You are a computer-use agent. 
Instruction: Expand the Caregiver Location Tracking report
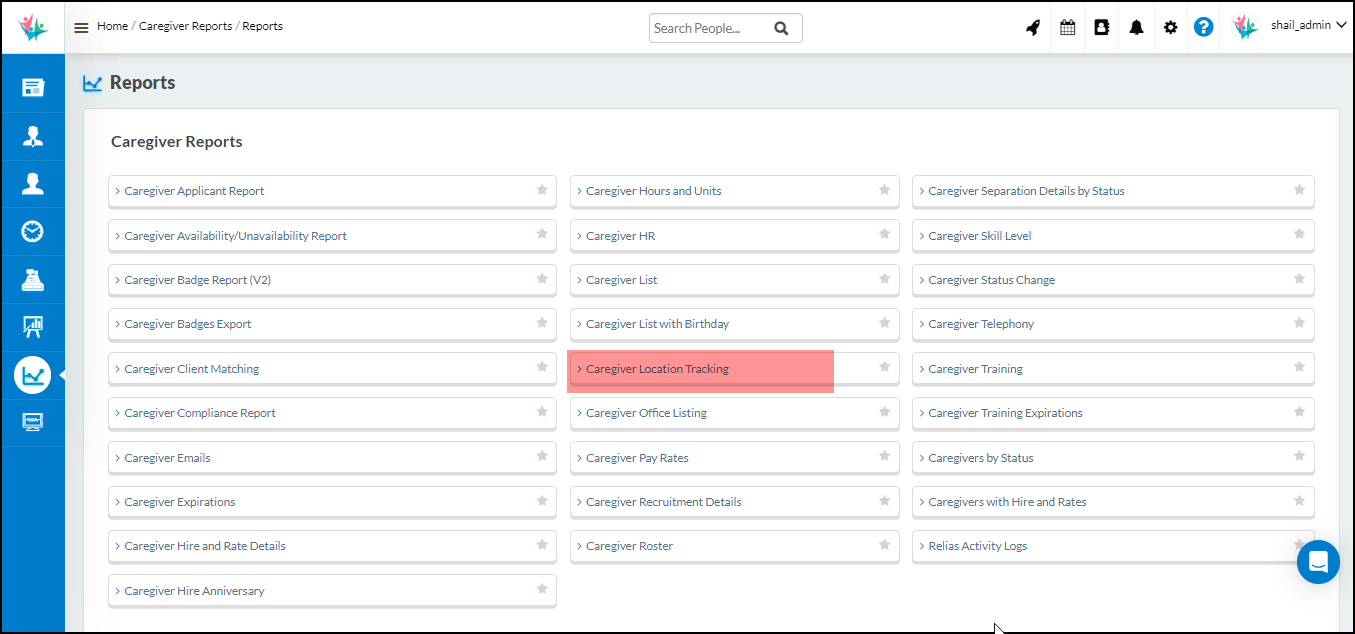(658, 368)
